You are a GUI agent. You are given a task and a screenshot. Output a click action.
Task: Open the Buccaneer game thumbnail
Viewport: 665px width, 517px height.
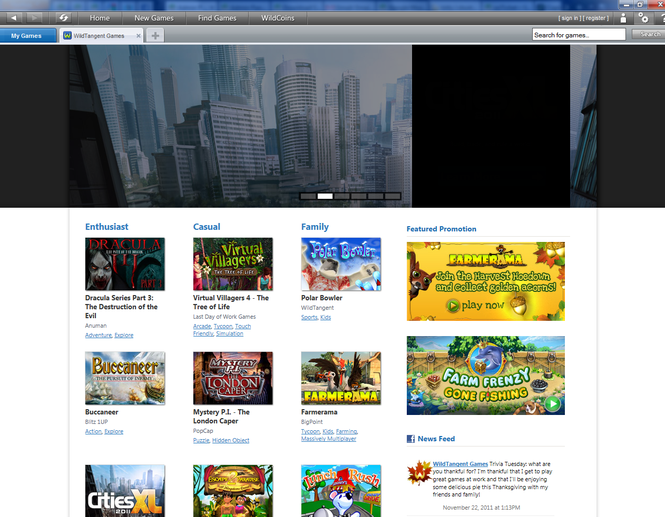(x=125, y=378)
